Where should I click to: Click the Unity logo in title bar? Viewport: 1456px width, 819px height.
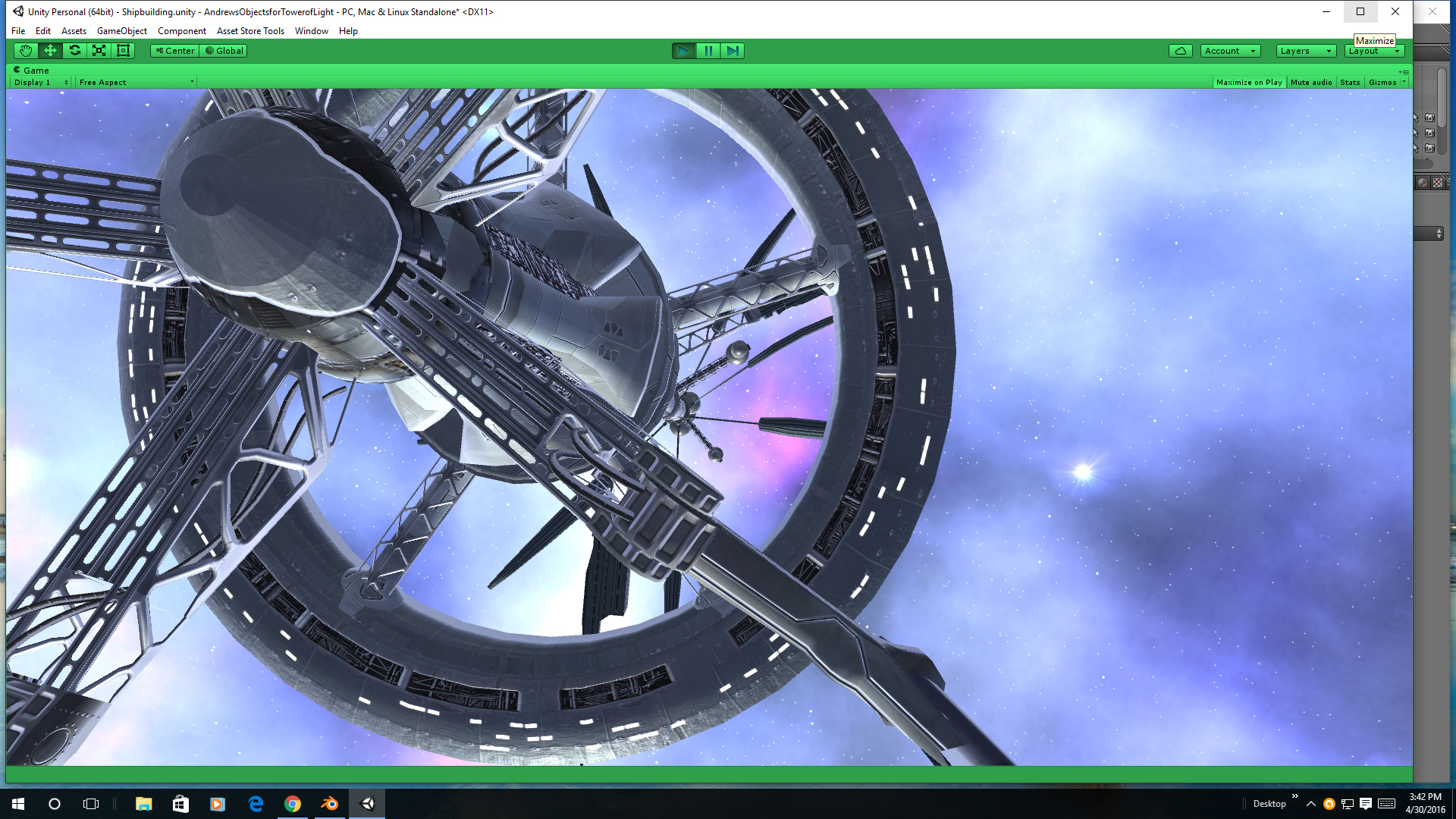click(17, 11)
